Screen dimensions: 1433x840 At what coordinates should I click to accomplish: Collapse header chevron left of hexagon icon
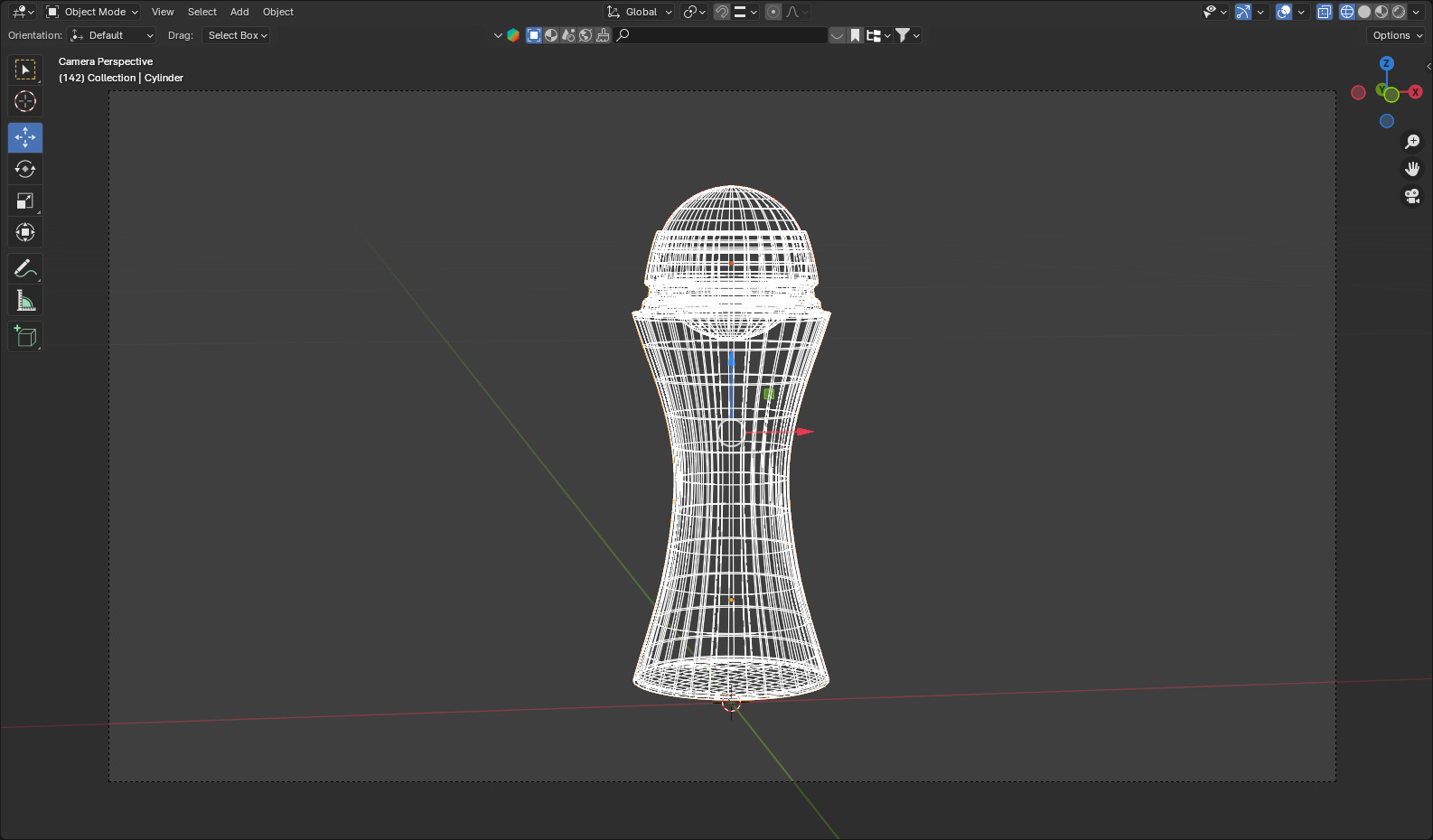click(x=498, y=35)
